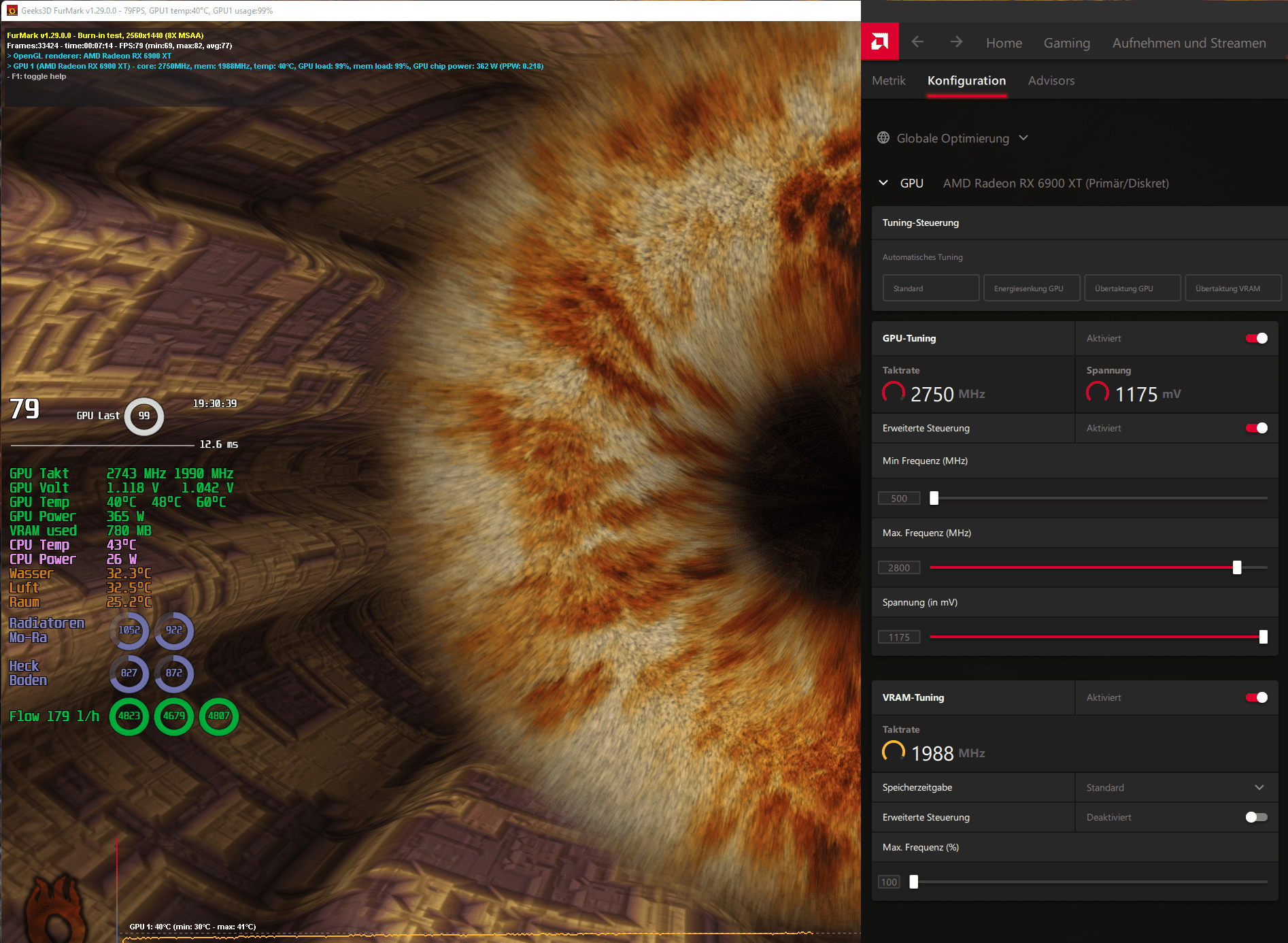Open the Gaming tab
This screenshot has width=1288, height=943.
(1066, 43)
